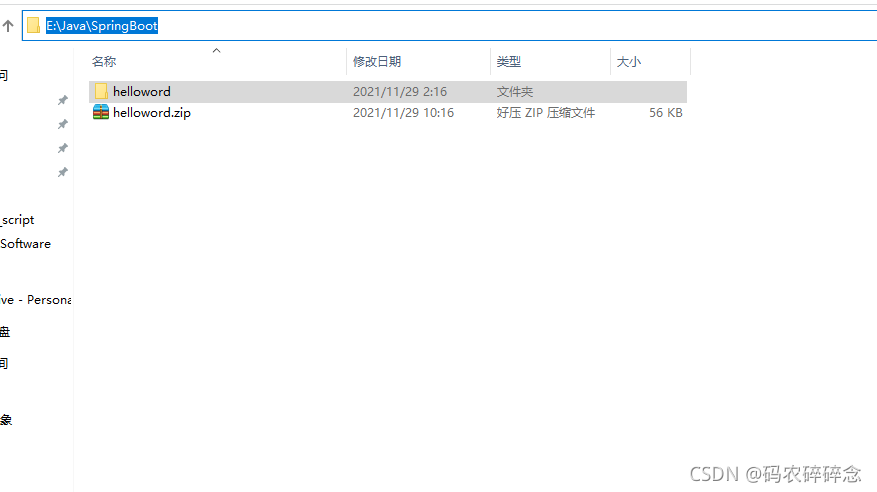Click the fourth pin icon in sidebar
The width and height of the screenshot is (877, 492).
63,172
